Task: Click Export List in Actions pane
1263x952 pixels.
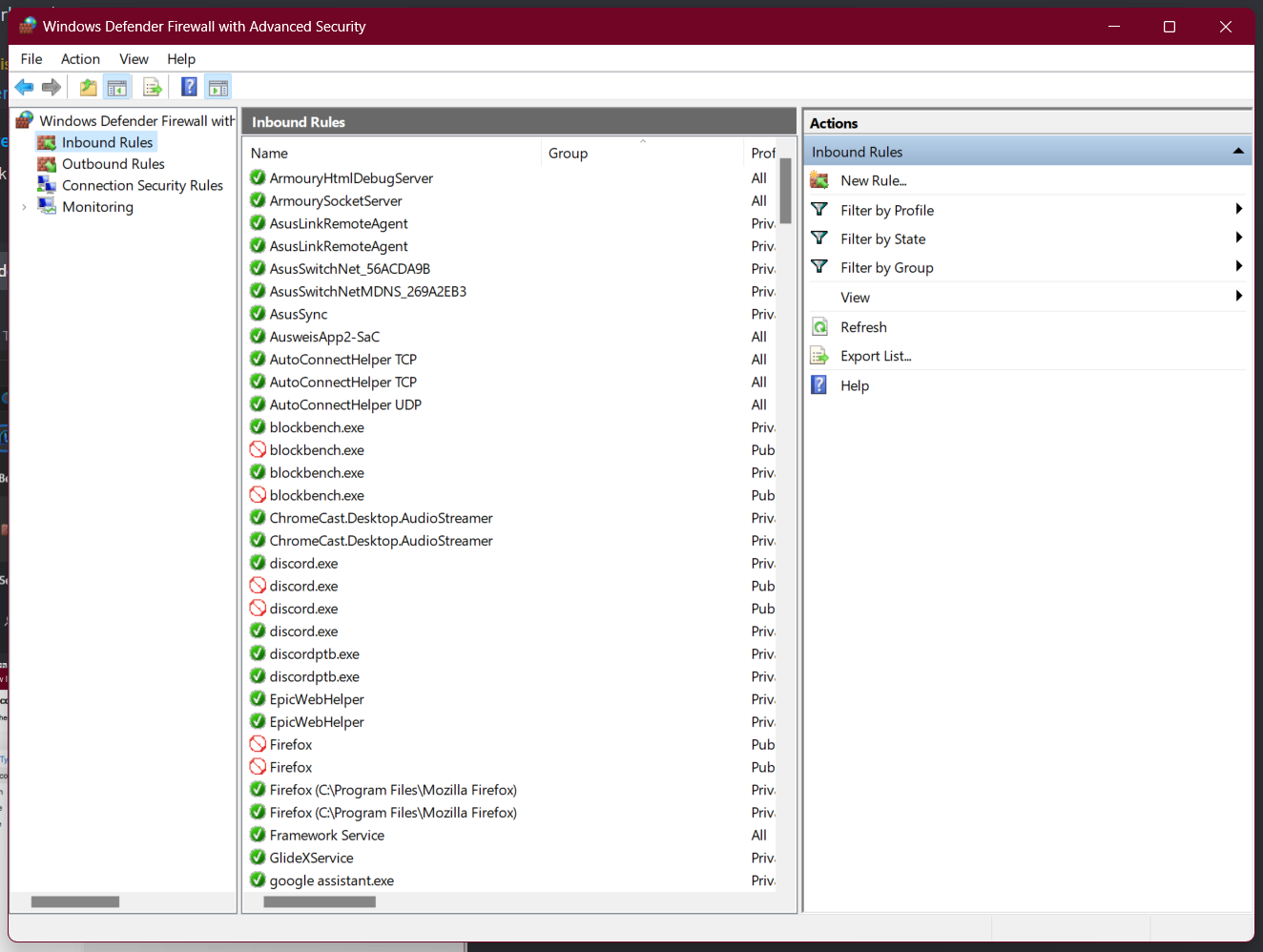Action: 875,356
